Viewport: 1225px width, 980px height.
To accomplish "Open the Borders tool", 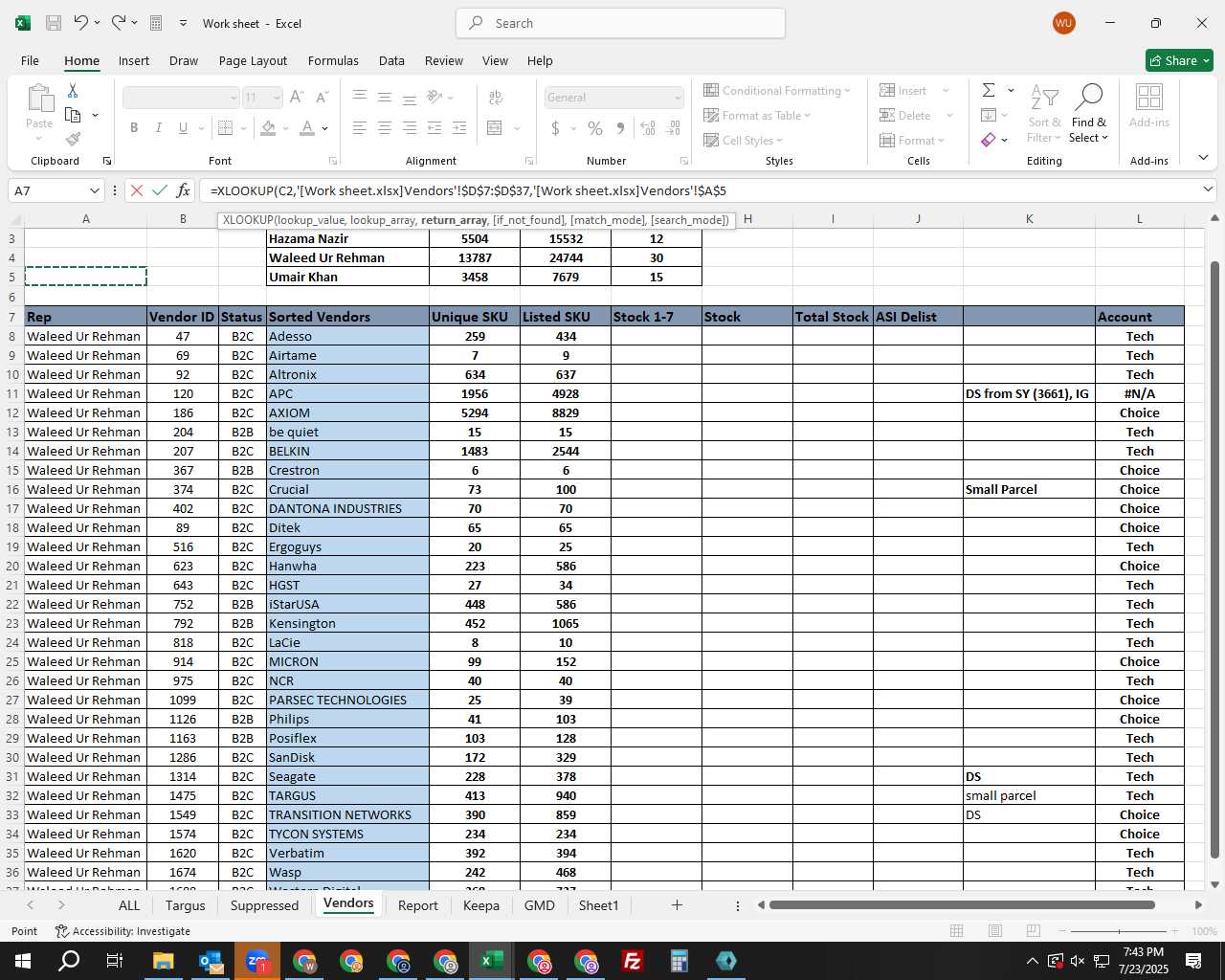I will [x=225, y=128].
